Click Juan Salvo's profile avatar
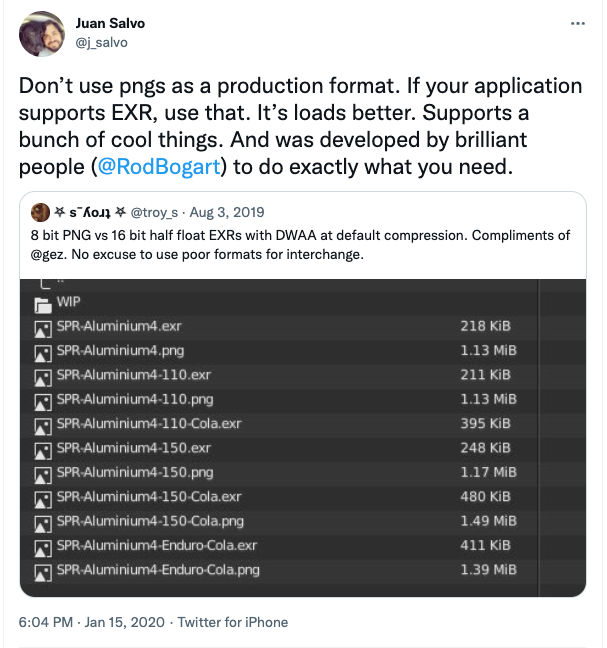607x648 pixels. click(44, 33)
